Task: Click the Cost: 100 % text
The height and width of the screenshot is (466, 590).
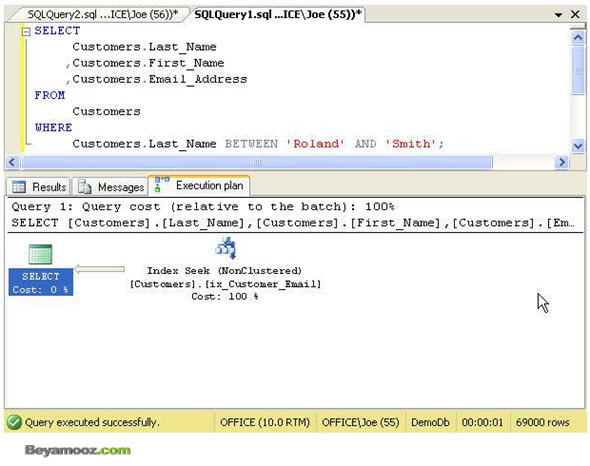Action: [225, 297]
